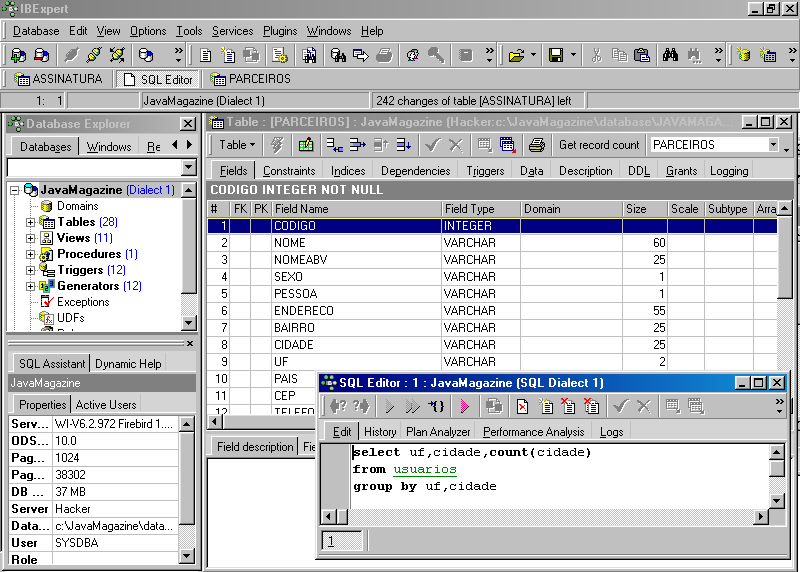This screenshot has height=572, width=800.
Task: Click the double-arrow Execute and fetch all icon
Action: (x=413, y=406)
